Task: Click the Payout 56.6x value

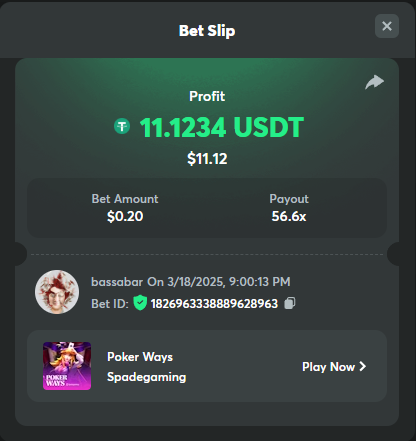Action: click(x=289, y=216)
